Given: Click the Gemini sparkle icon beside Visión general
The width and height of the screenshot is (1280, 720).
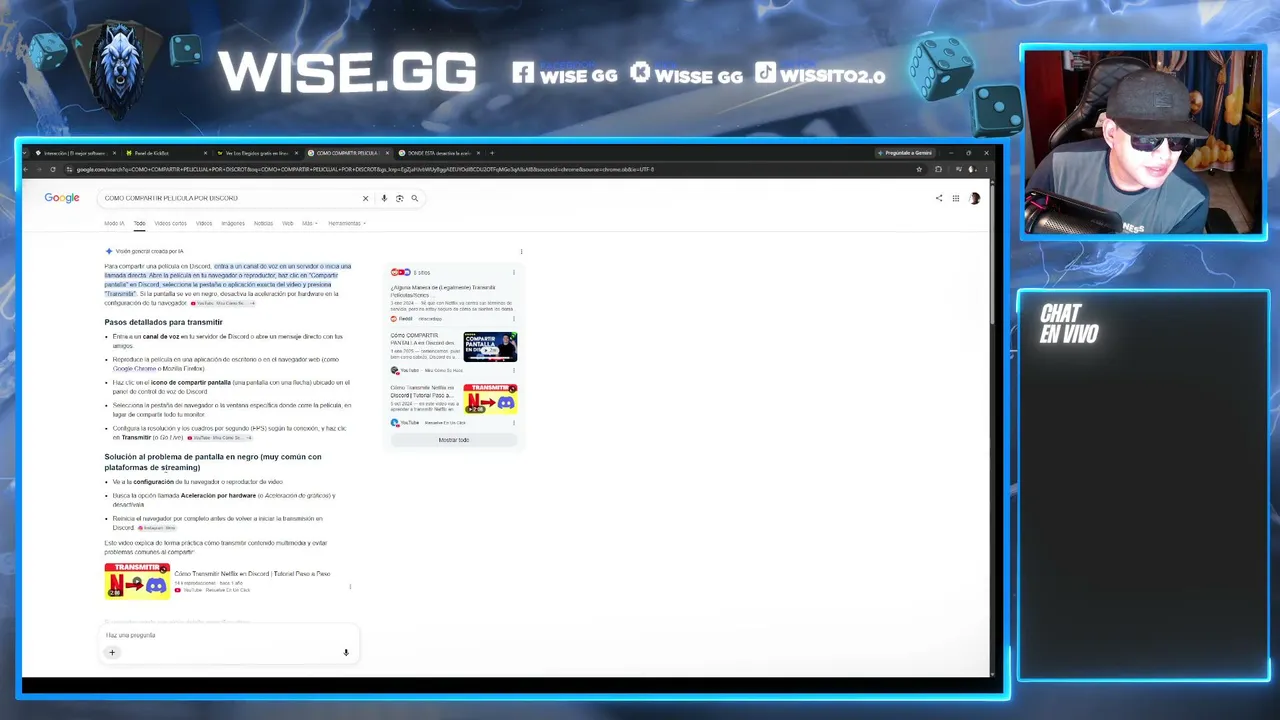Looking at the screenshot, I should point(109,251).
